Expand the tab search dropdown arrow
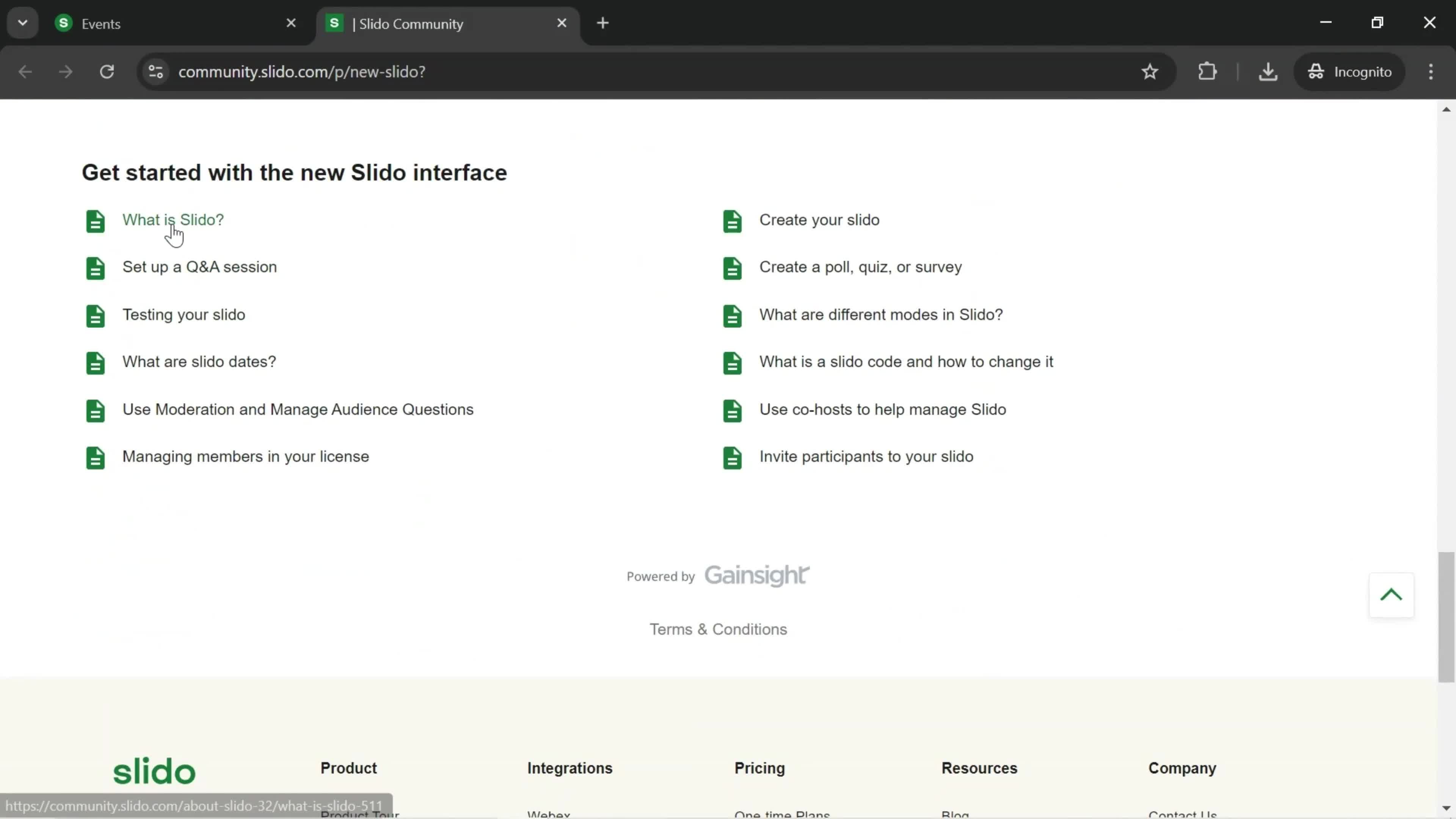 pyautogui.click(x=23, y=23)
